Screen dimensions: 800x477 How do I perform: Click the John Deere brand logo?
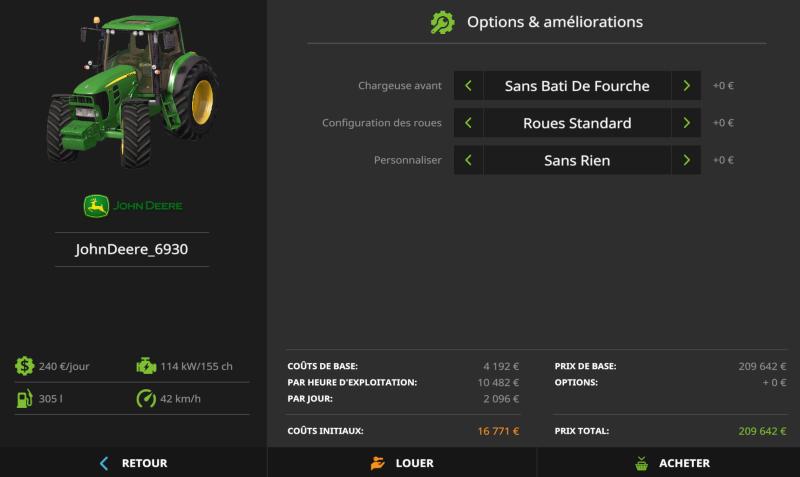point(133,206)
